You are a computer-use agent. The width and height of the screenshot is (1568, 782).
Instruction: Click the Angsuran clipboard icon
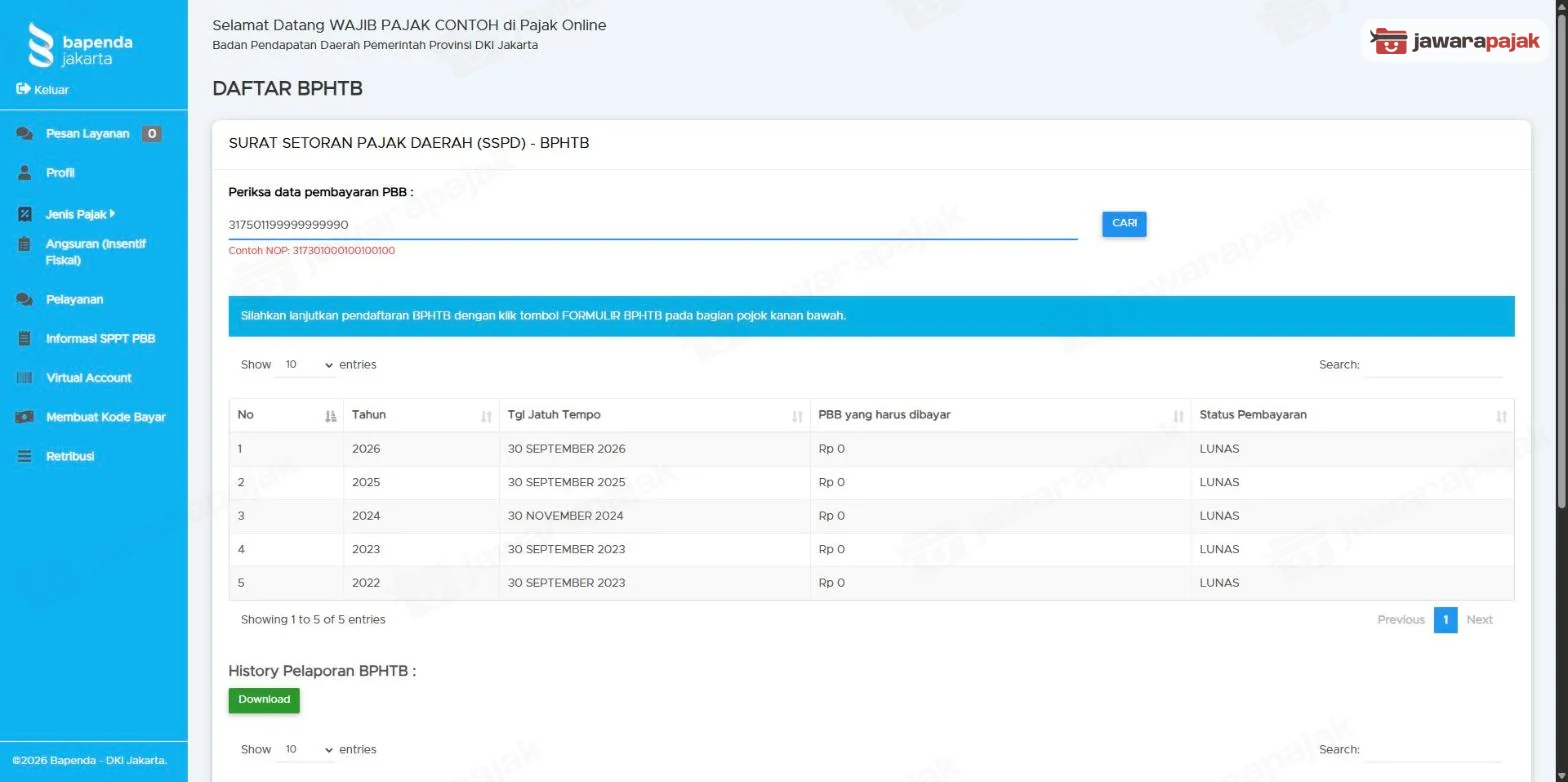coord(25,244)
